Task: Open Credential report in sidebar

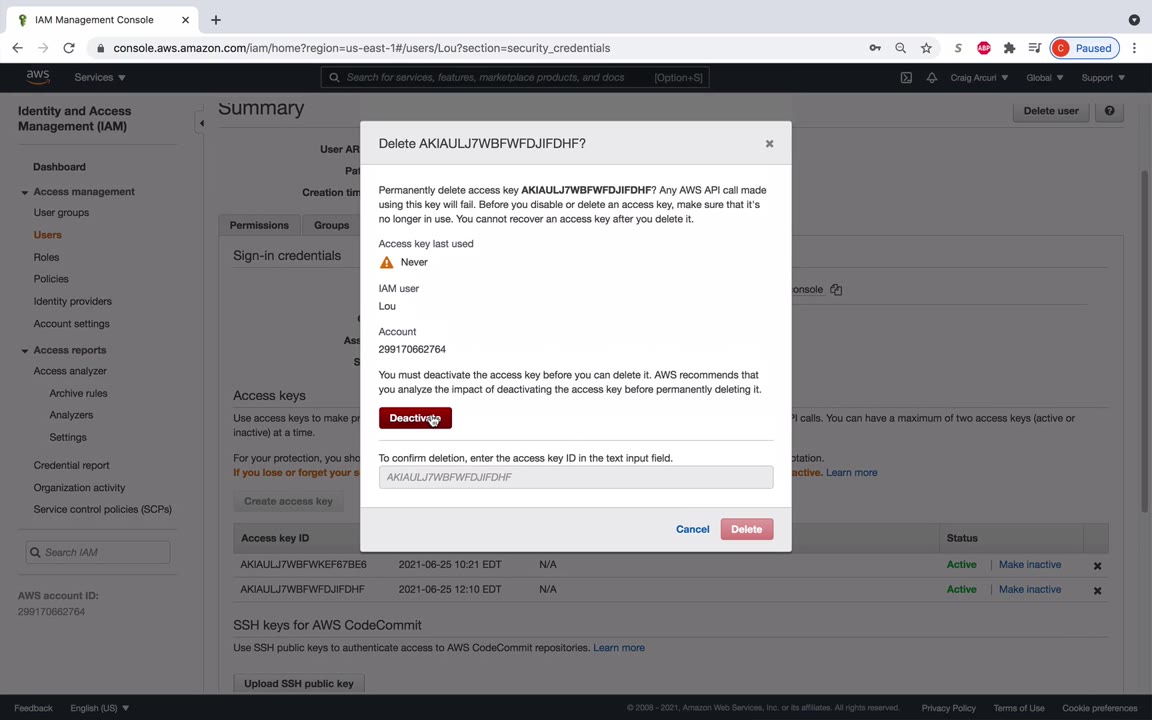Action: pos(71,465)
